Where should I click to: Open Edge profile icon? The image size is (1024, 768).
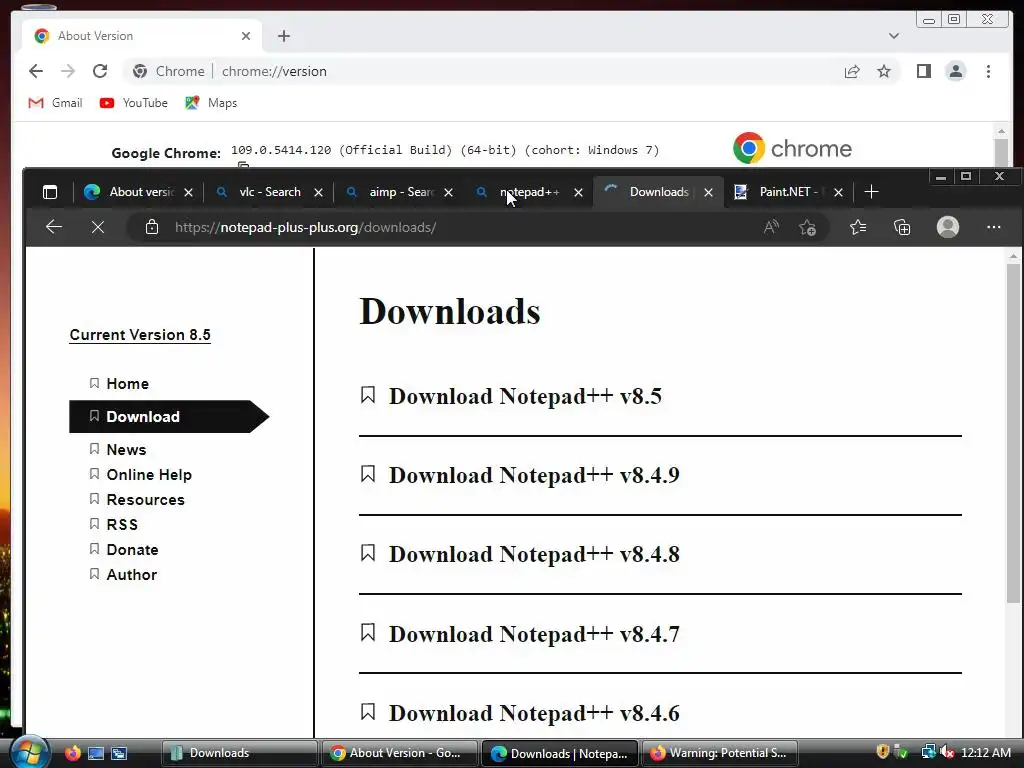(x=948, y=227)
